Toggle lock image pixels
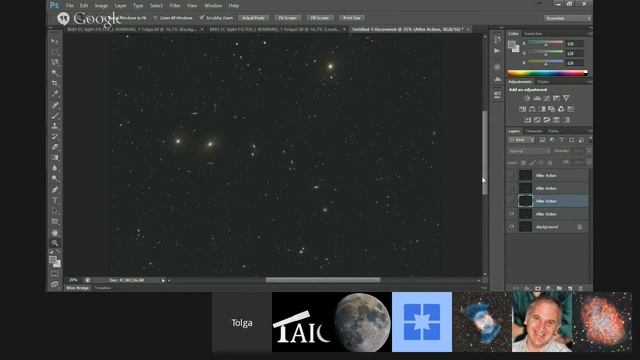The image size is (640, 360). (x=532, y=162)
